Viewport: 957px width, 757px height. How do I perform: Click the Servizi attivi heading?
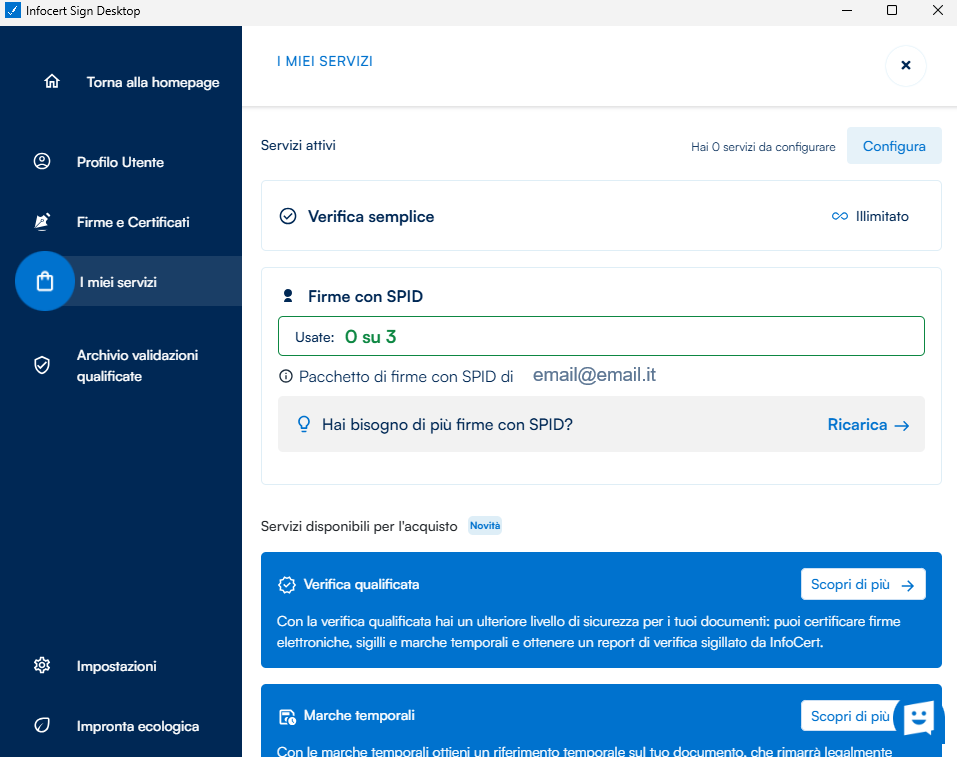pos(298,145)
